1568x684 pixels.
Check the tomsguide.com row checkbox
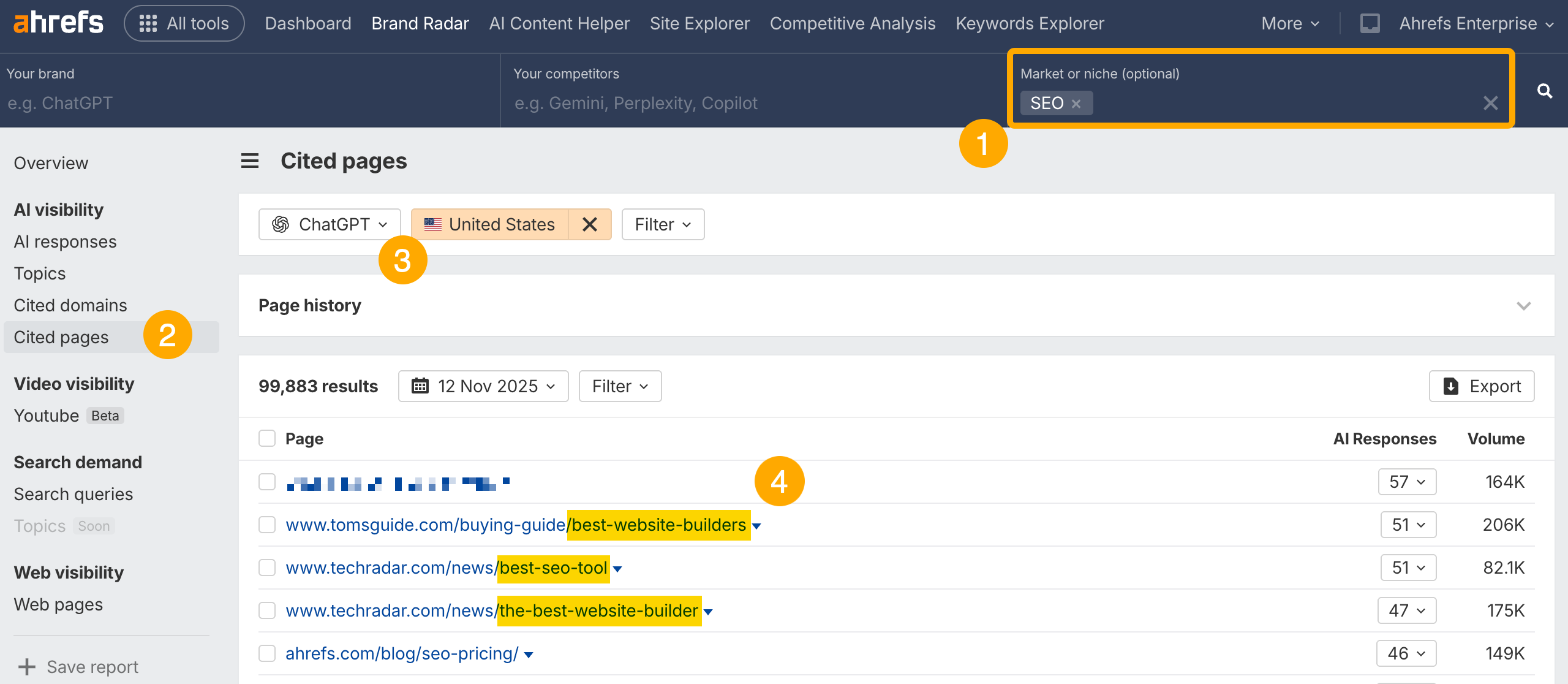[x=267, y=525]
